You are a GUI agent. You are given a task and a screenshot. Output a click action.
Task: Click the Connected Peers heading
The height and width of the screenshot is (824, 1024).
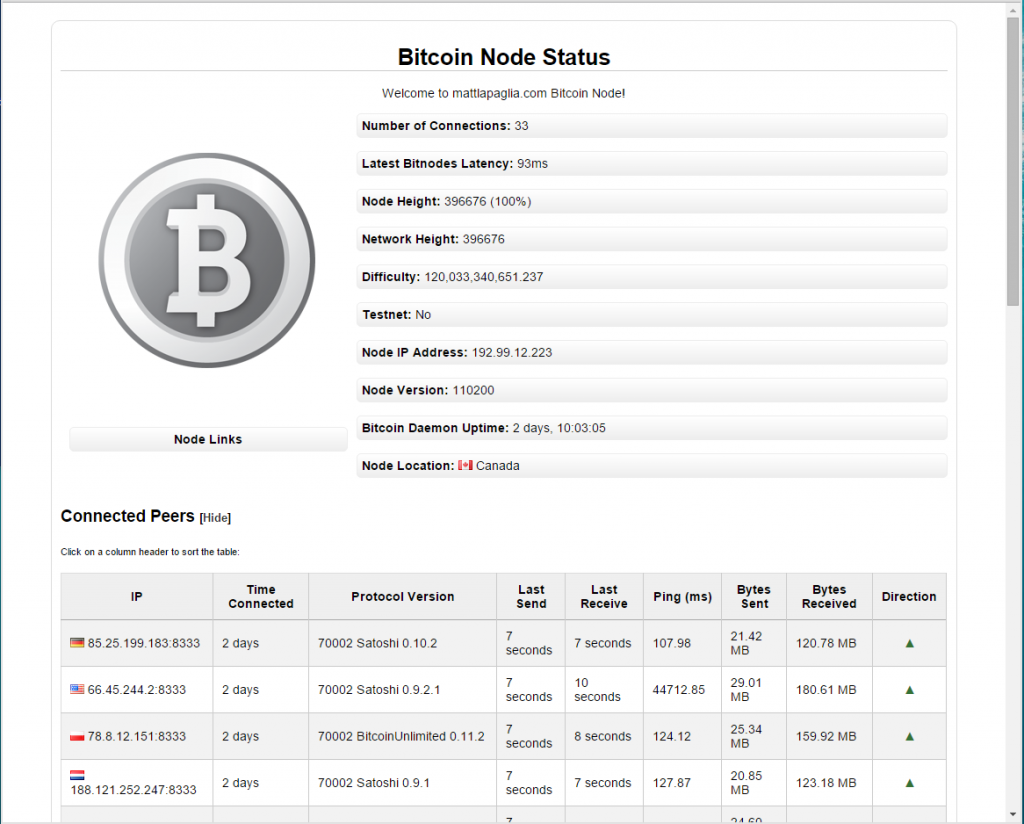coord(127,516)
